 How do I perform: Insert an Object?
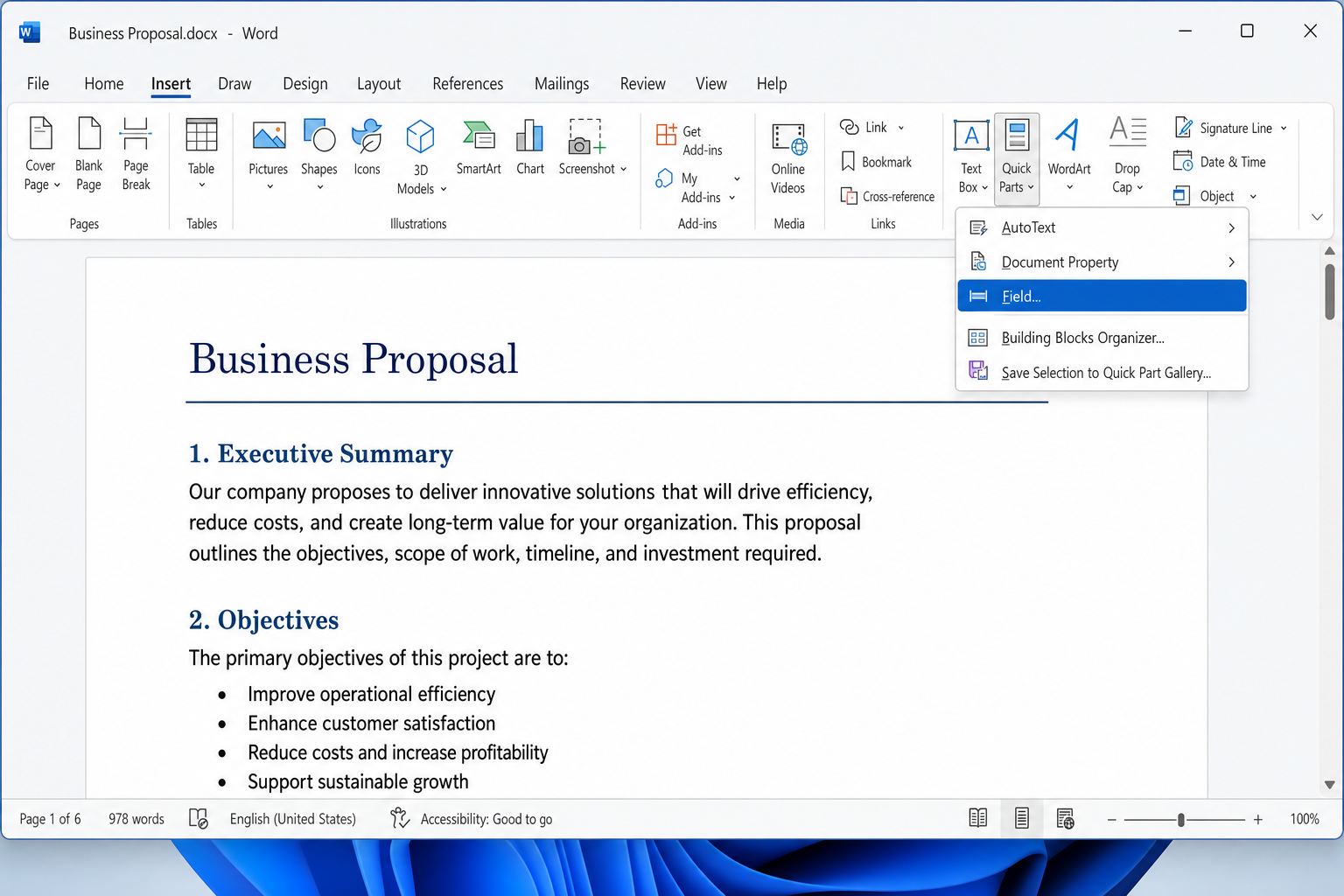click(1214, 196)
